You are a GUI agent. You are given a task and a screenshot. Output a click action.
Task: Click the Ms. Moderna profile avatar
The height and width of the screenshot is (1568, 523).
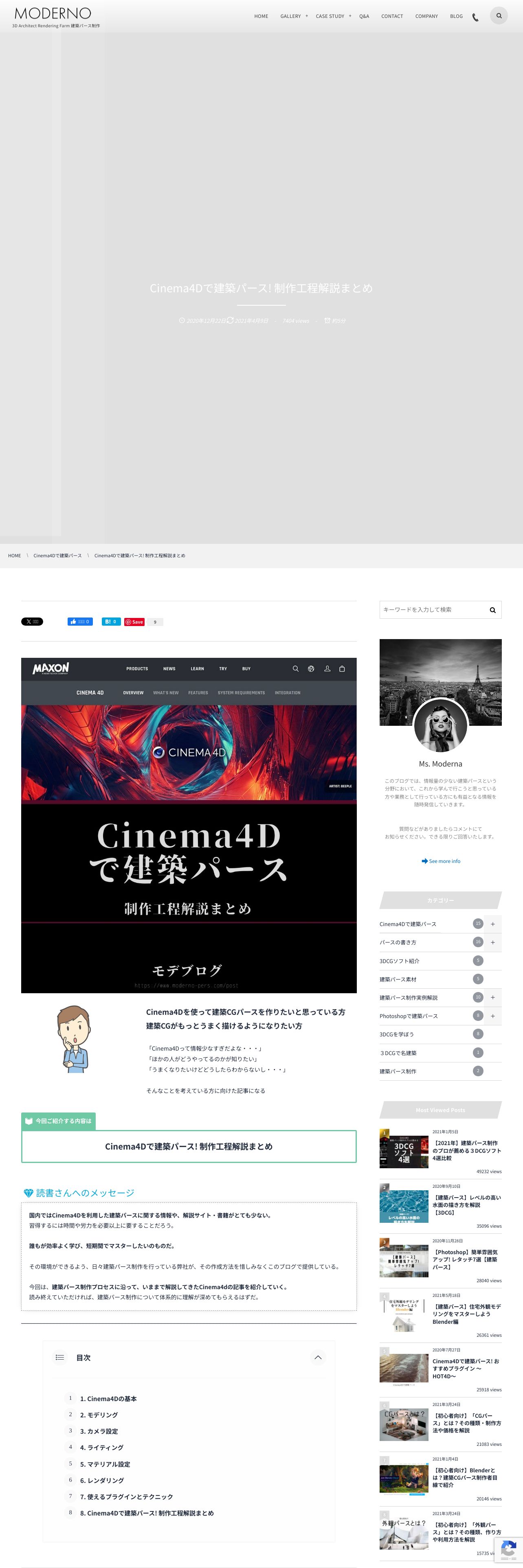440,725
